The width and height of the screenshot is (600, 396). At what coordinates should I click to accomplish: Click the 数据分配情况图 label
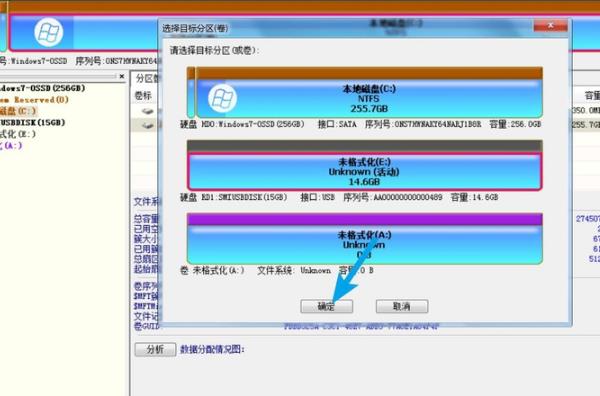tap(212, 349)
